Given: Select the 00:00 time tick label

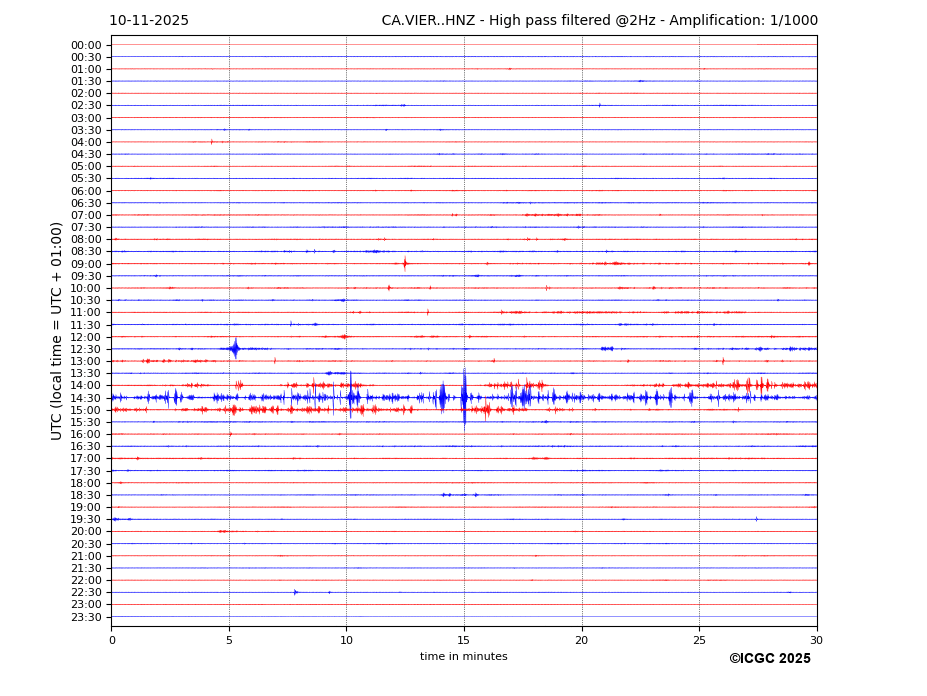Looking at the screenshot, I should (86, 45).
